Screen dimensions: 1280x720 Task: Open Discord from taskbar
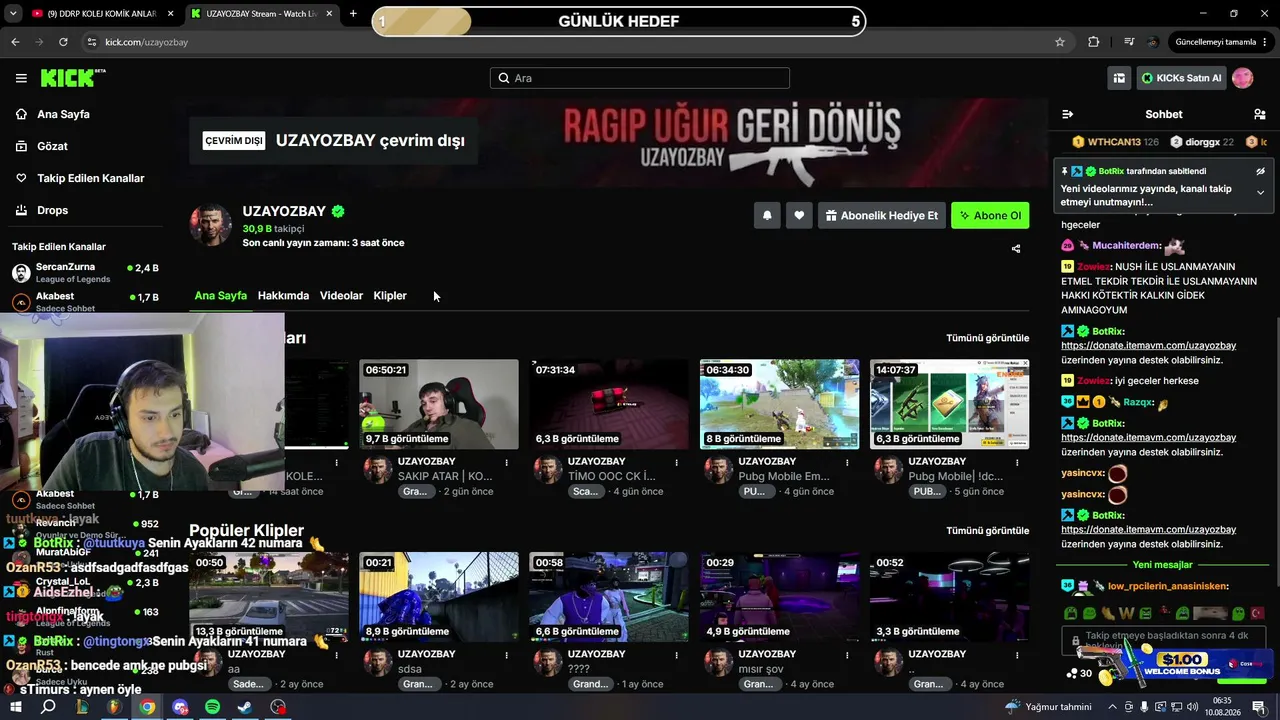(x=180, y=707)
